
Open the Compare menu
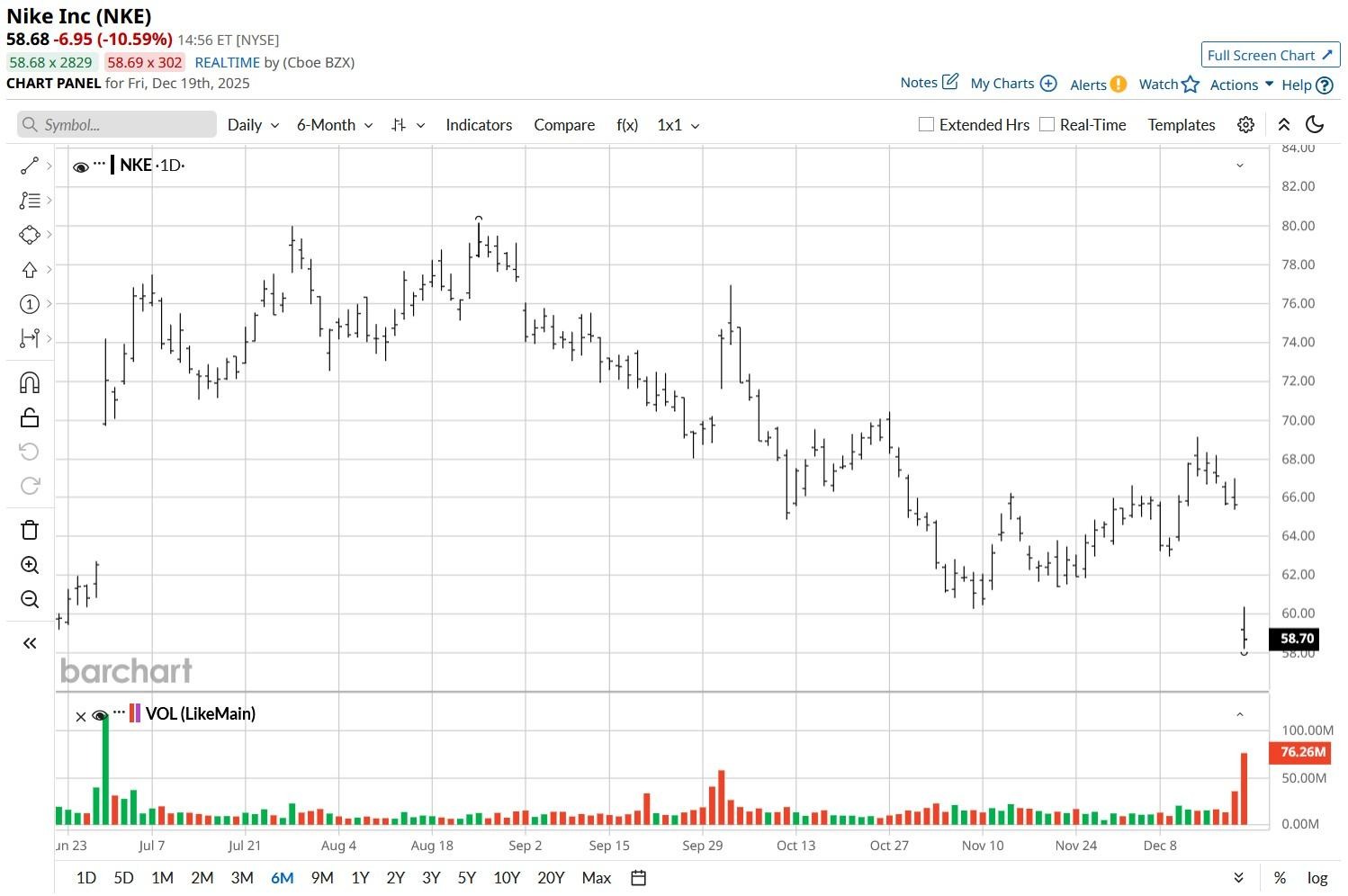pyautogui.click(x=564, y=125)
